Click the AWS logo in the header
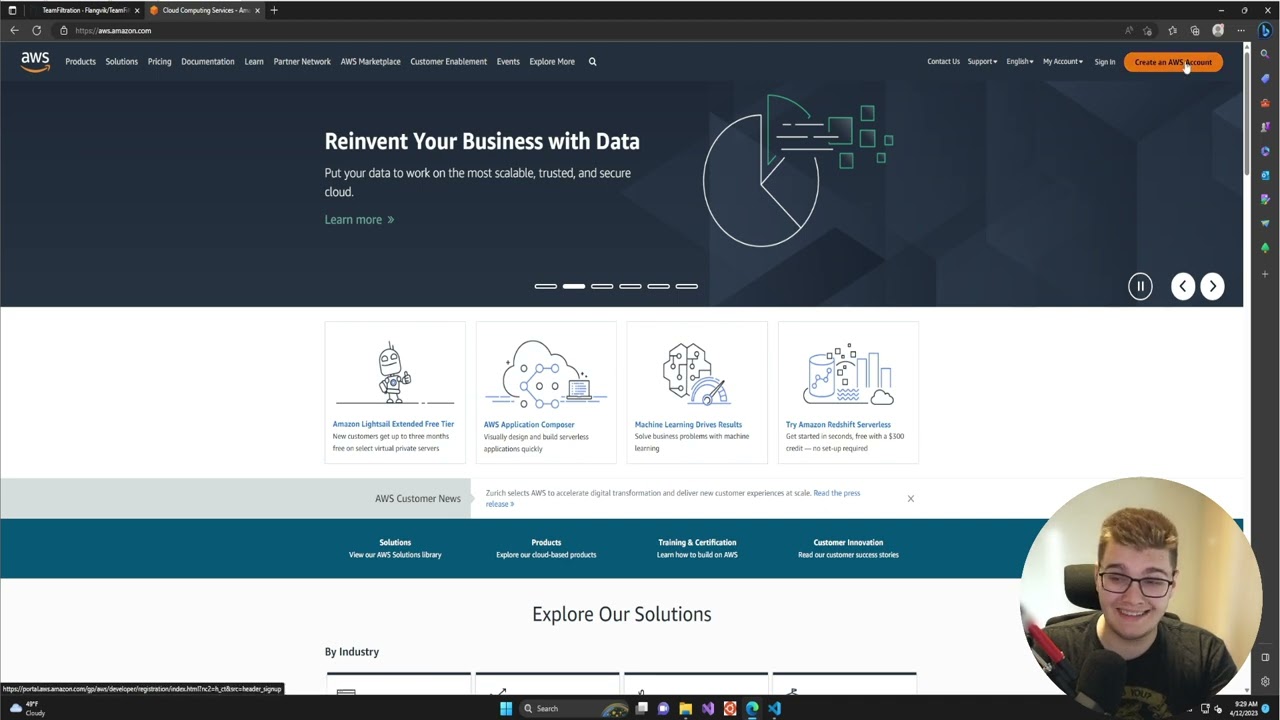The width and height of the screenshot is (1280, 720). tap(35, 62)
